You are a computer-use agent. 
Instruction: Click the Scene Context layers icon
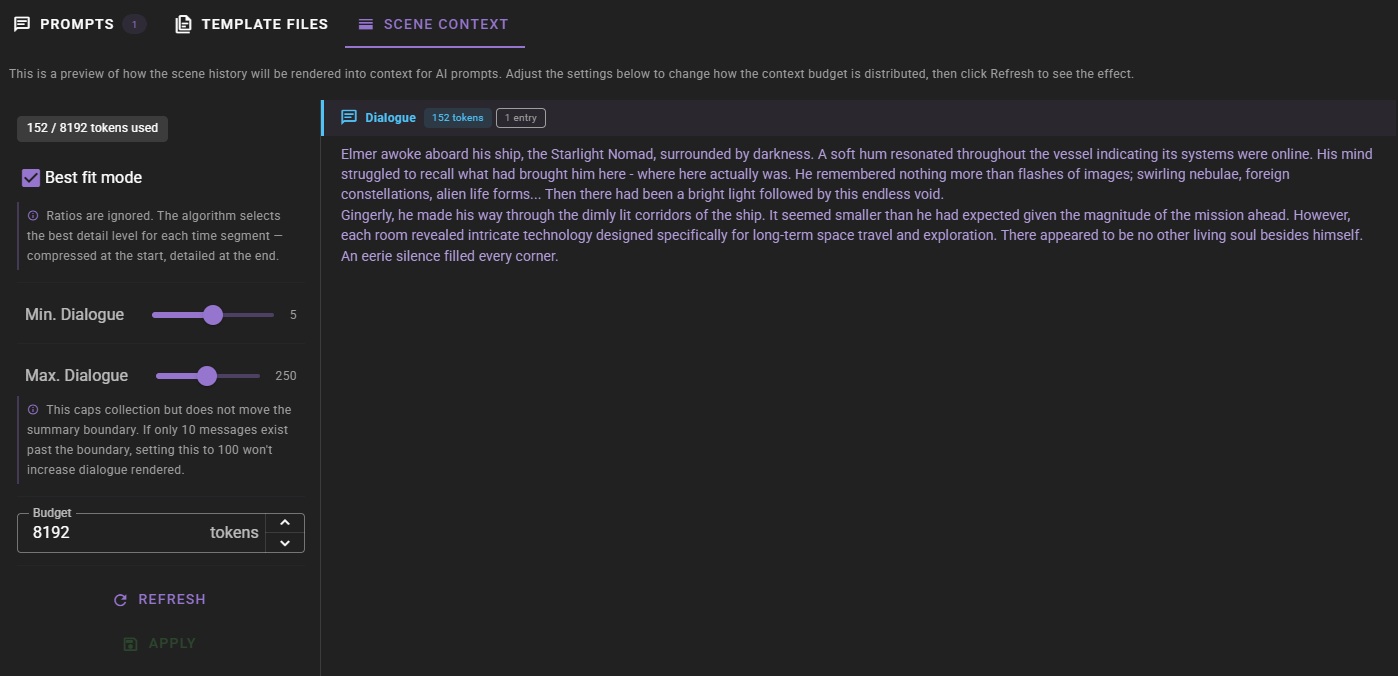coord(366,24)
